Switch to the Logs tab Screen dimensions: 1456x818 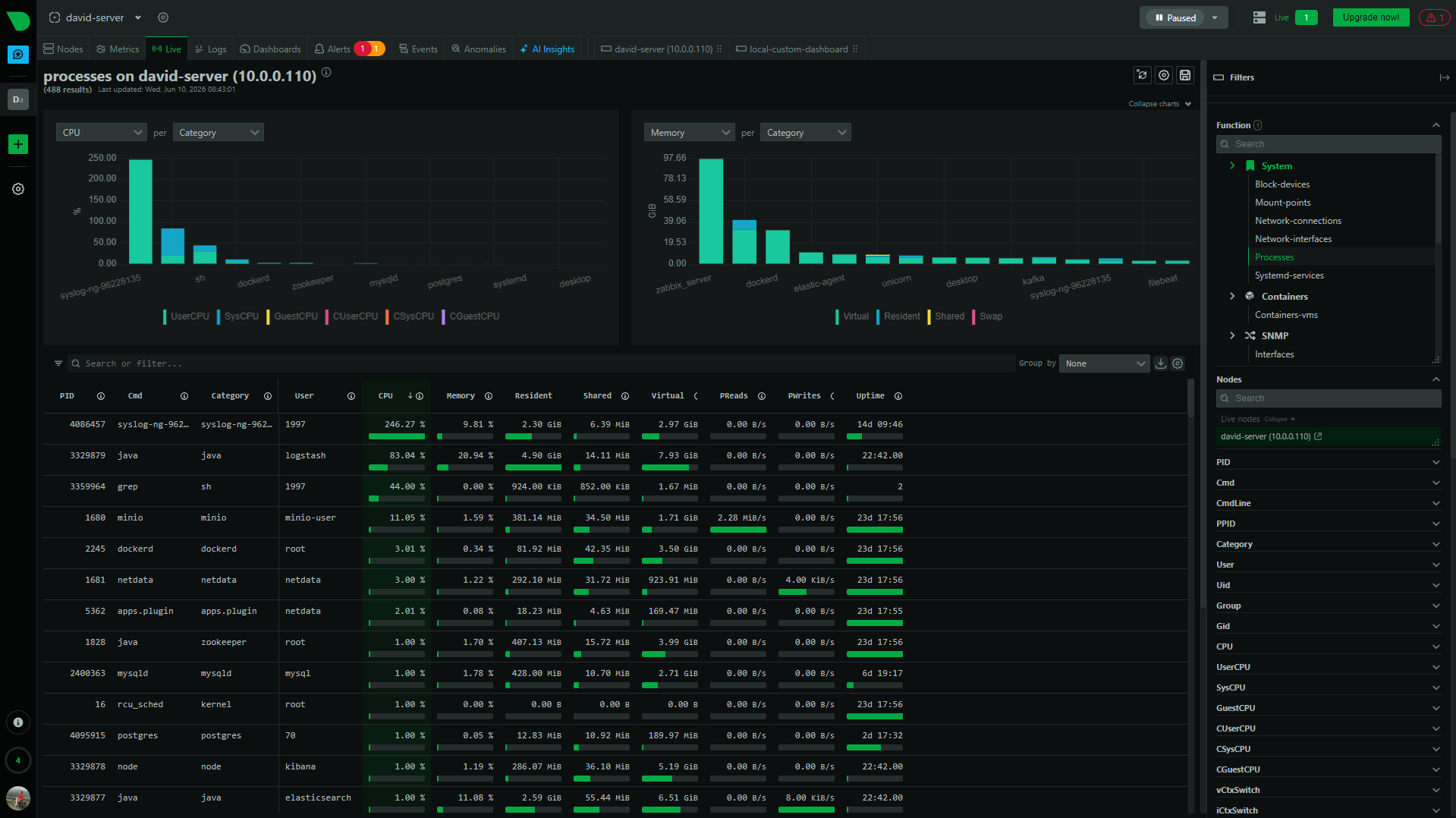click(x=210, y=49)
